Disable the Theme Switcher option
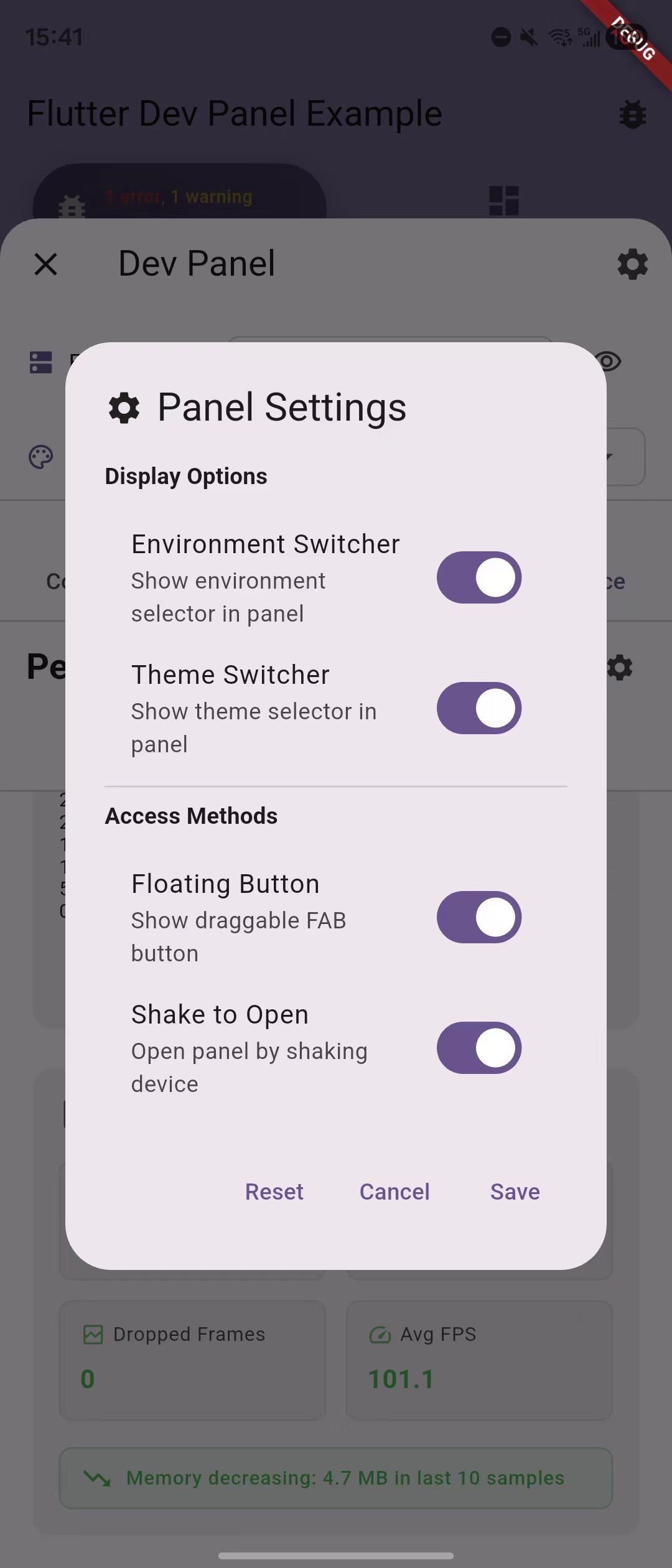 (478, 709)
